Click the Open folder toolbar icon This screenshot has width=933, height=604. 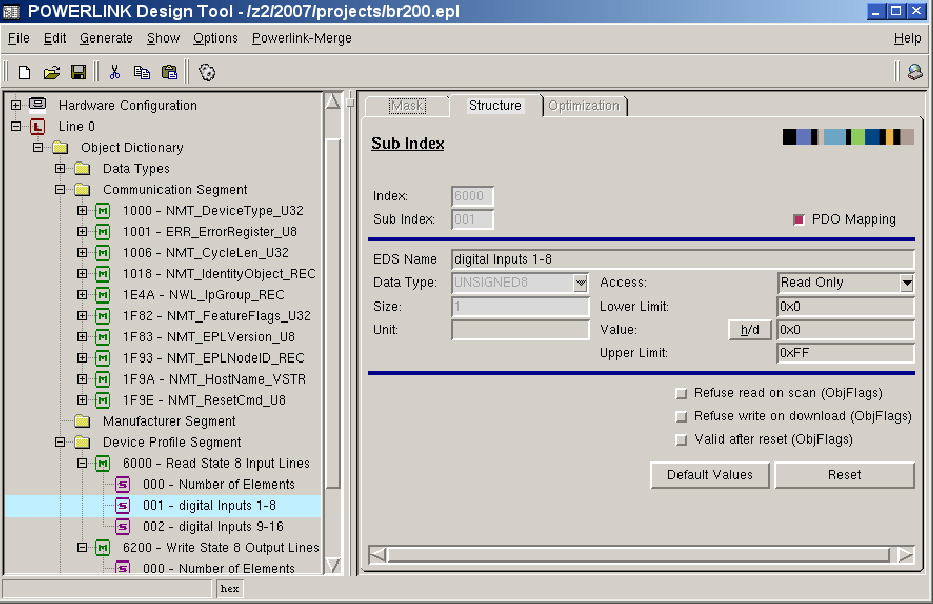[x=52, y=73]
